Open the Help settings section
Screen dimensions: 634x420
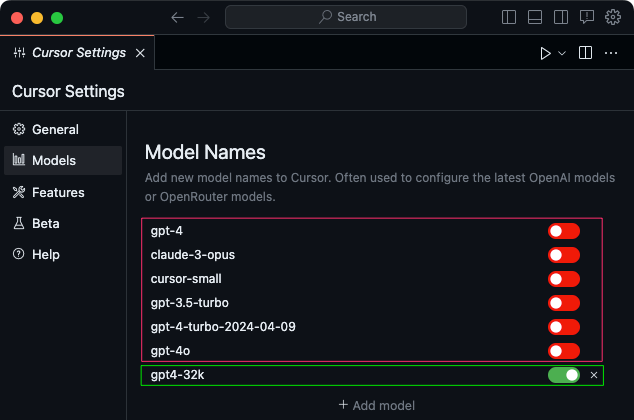tap(63, 255)
